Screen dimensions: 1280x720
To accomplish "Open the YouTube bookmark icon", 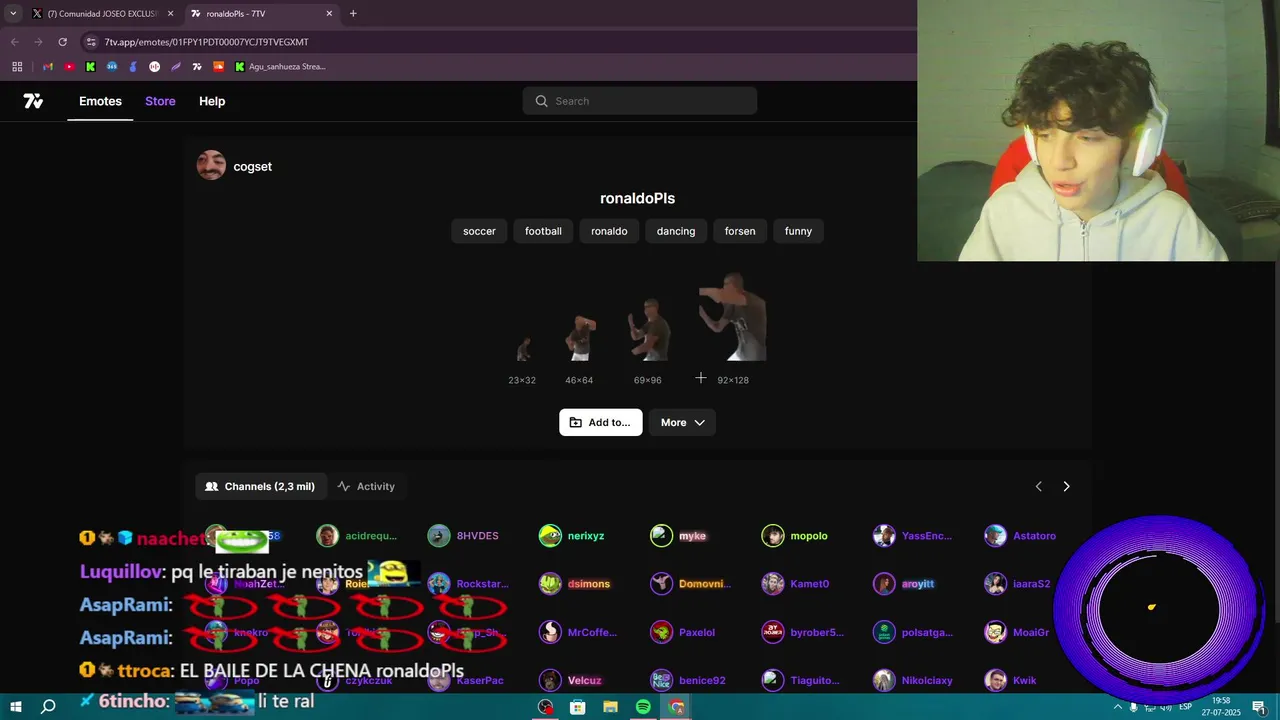I will (69, 67).
